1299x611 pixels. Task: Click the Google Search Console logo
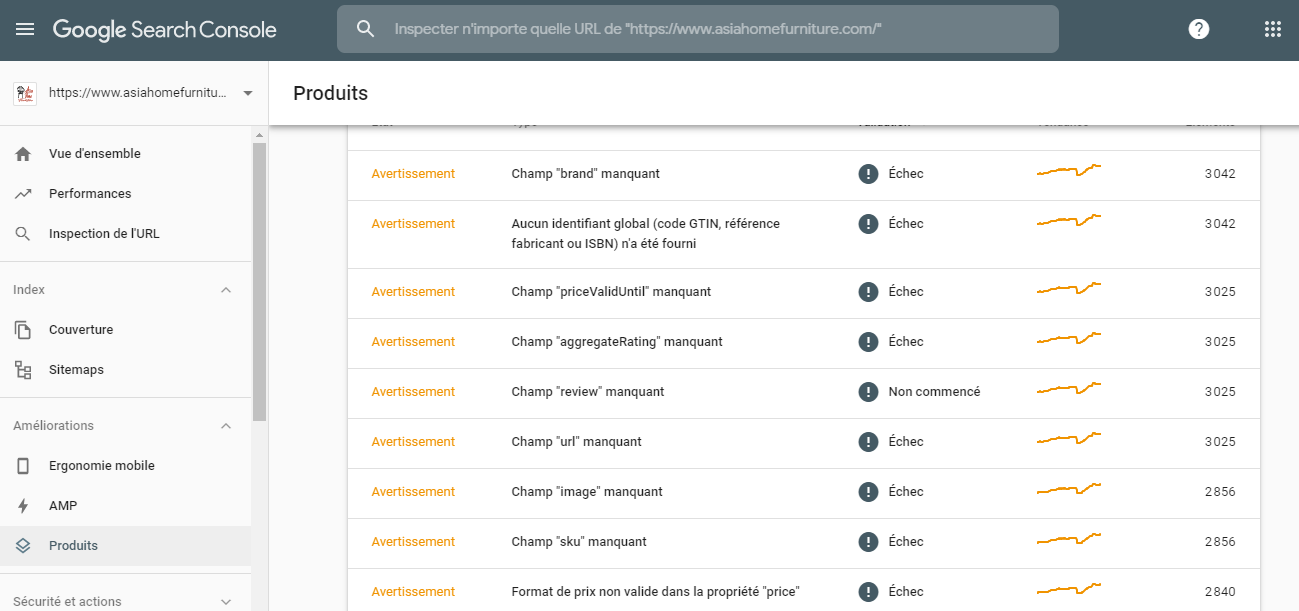click(165, 30)
